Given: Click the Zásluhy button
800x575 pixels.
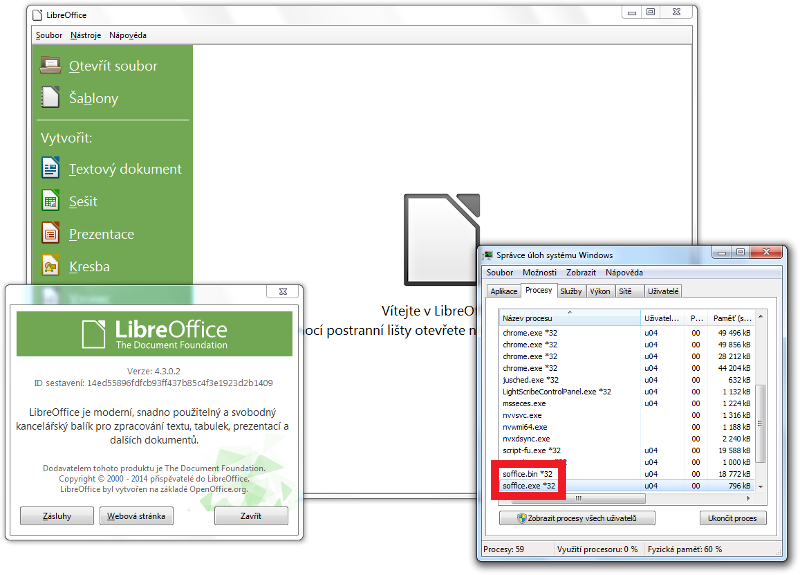Looking at the screenshot, I should (x=57, y=516).
